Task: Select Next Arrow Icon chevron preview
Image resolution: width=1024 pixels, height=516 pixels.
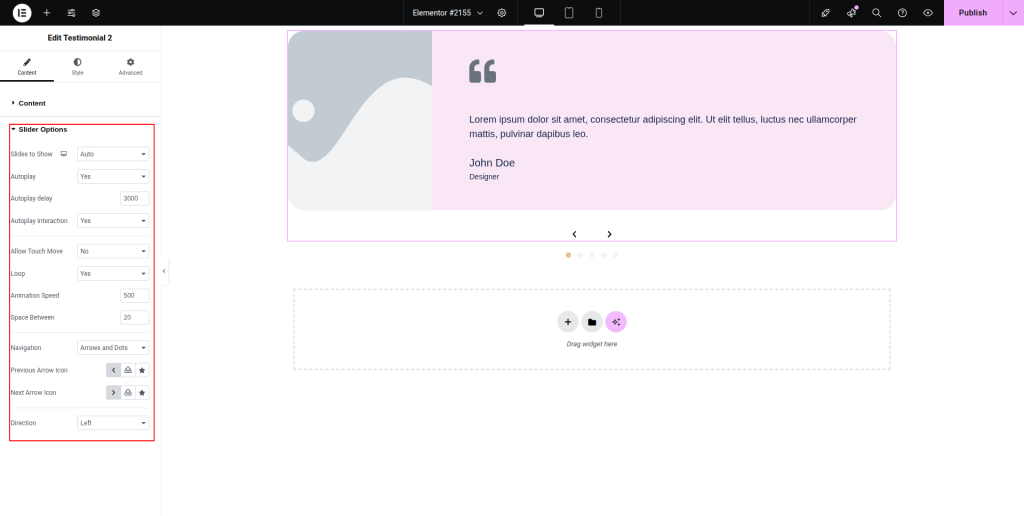Action: (x=114, y=393)
